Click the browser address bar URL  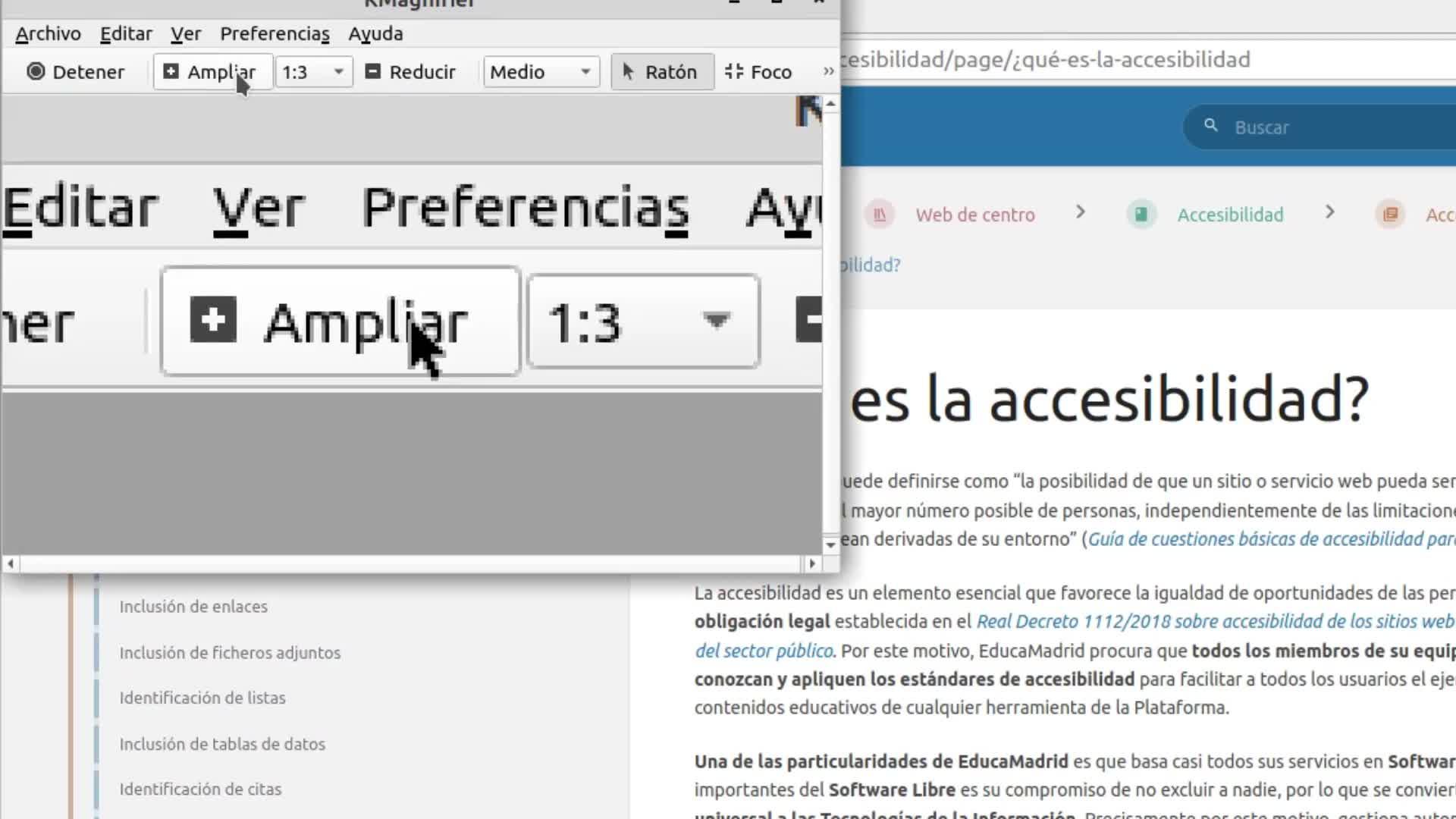click(1046, 59)
